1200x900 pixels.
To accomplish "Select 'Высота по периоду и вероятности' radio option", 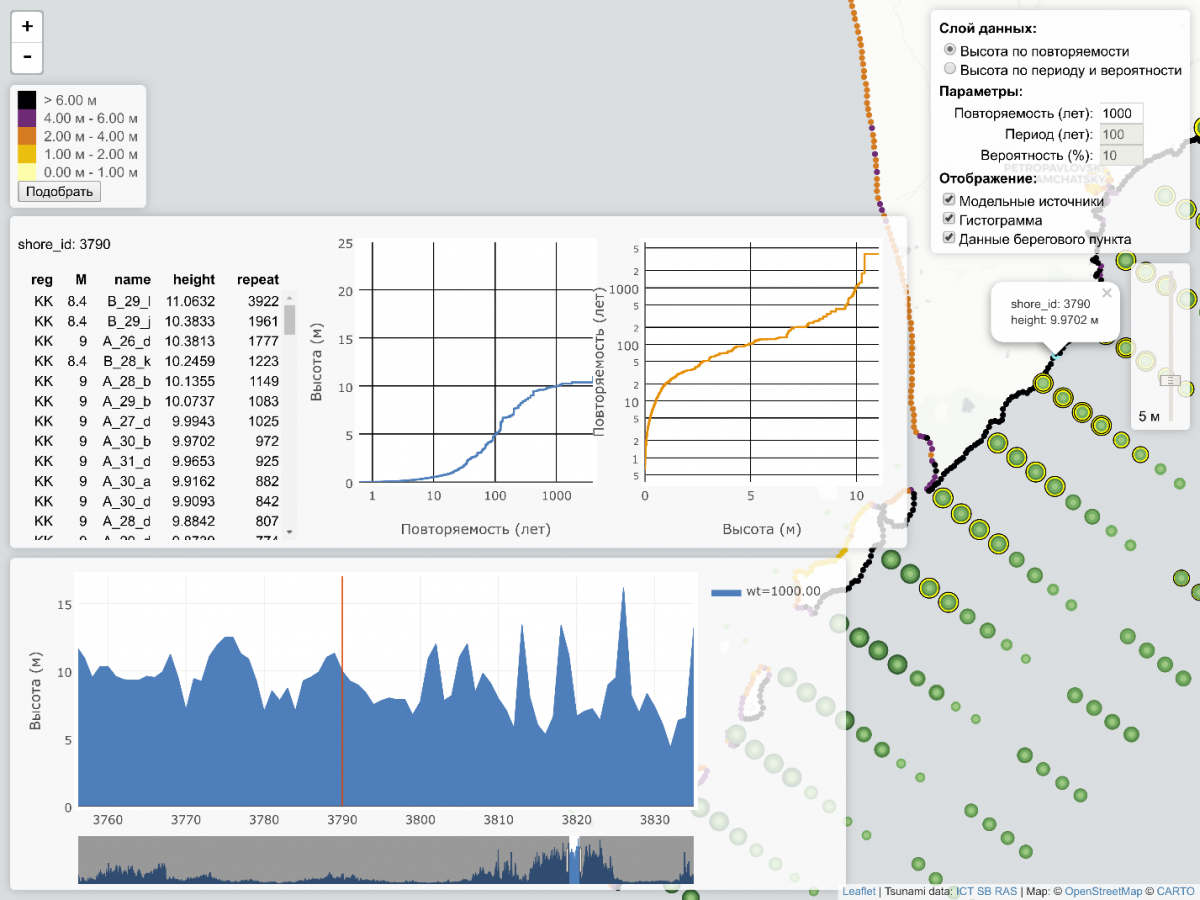I will click(x=950, y=70).
